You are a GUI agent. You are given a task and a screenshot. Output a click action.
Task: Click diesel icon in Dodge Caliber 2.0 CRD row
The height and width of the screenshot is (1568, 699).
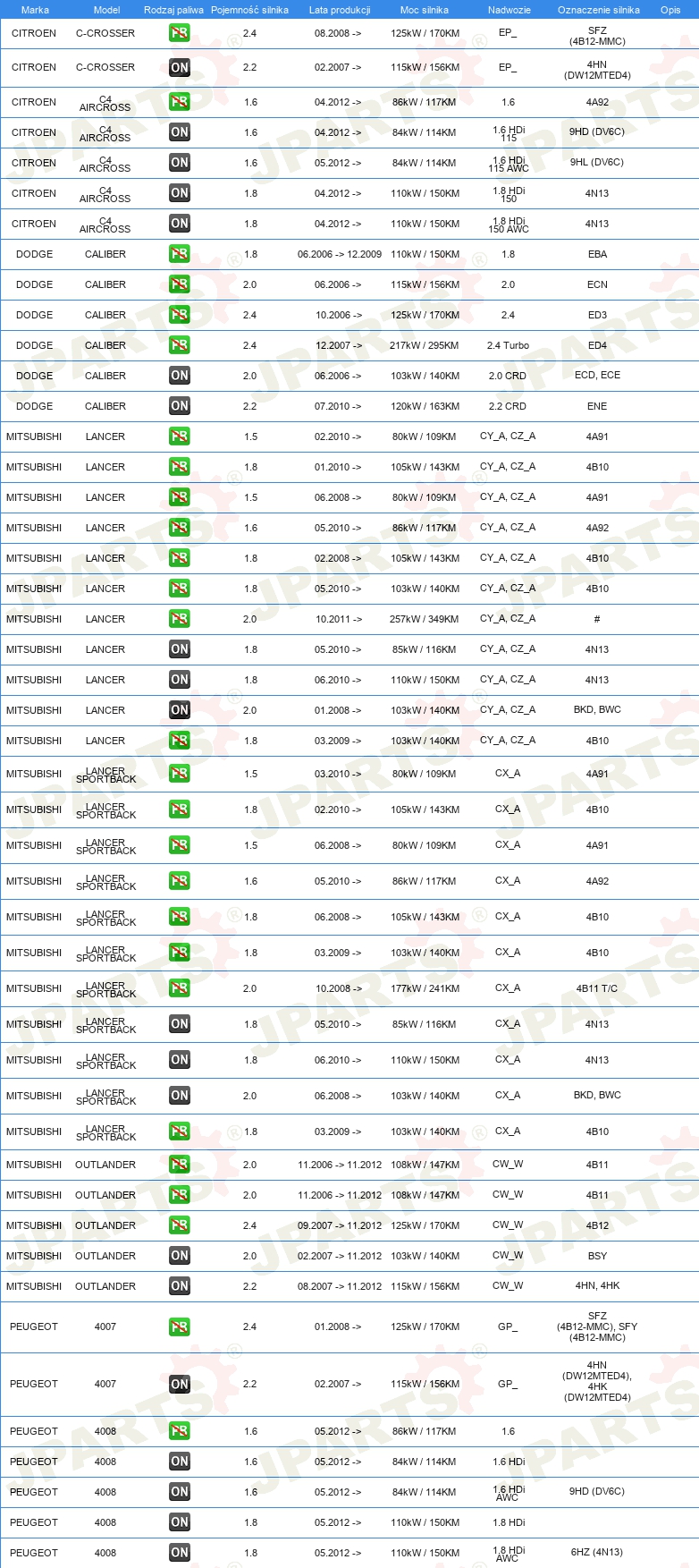180,376
